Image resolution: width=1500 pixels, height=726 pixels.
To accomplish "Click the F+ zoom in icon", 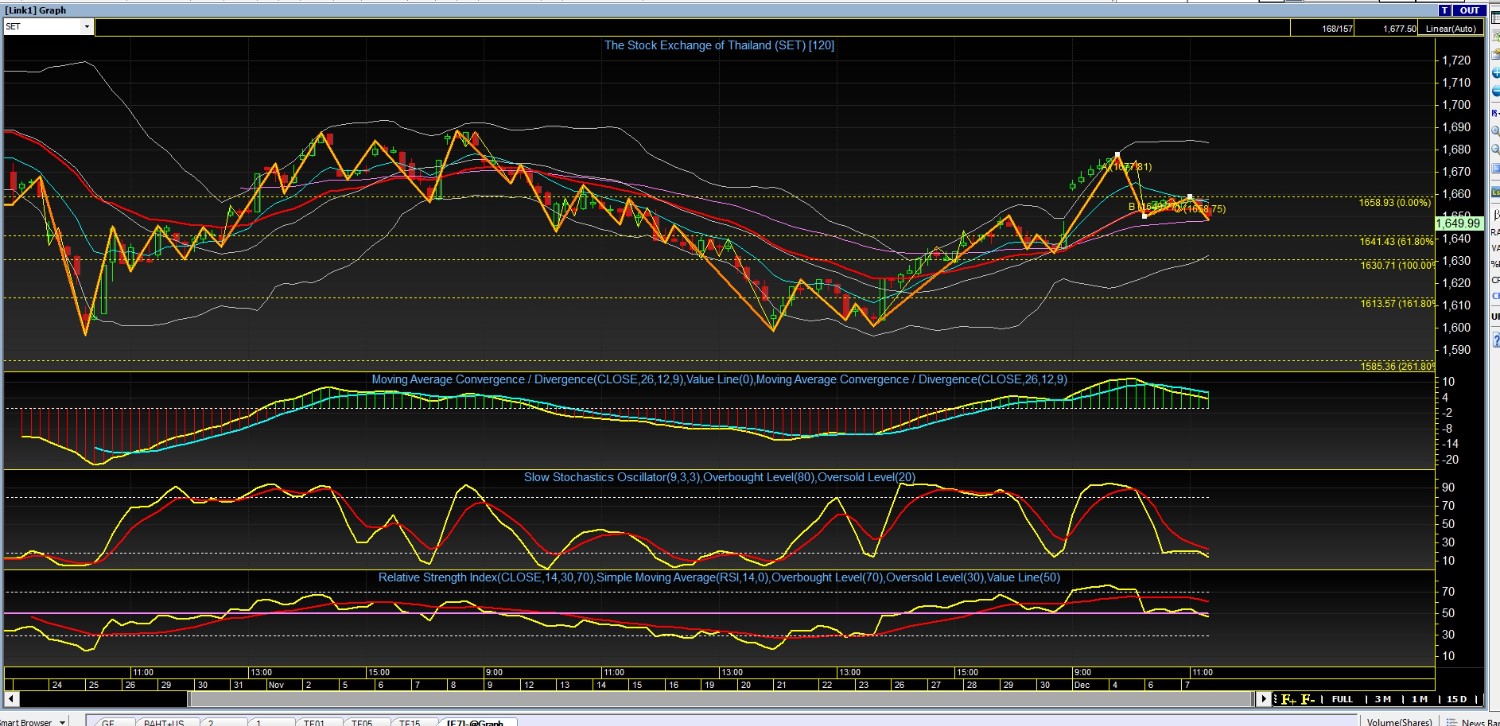I will pyautogui.click(x=1288, y=699).
